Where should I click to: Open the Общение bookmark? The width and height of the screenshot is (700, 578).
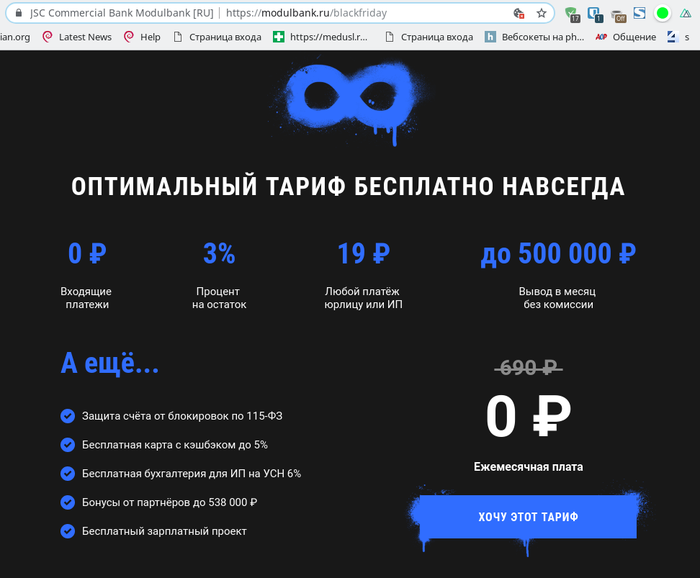[627, 37]
